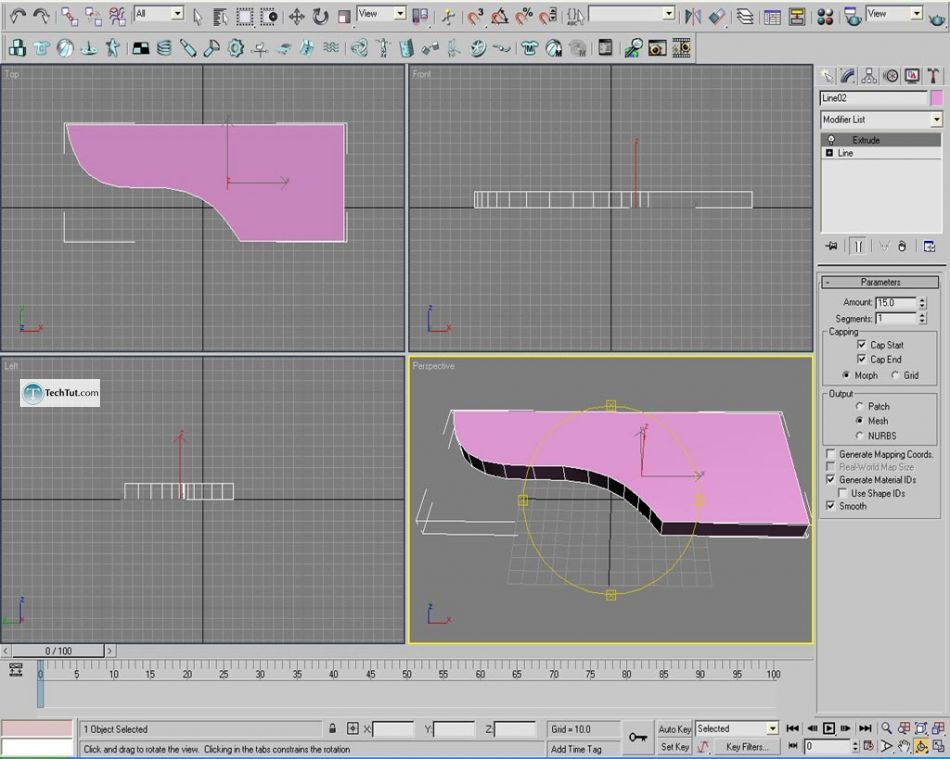
Task: Activate the Select and Uniform Scale tool
Action: point(344,17)
